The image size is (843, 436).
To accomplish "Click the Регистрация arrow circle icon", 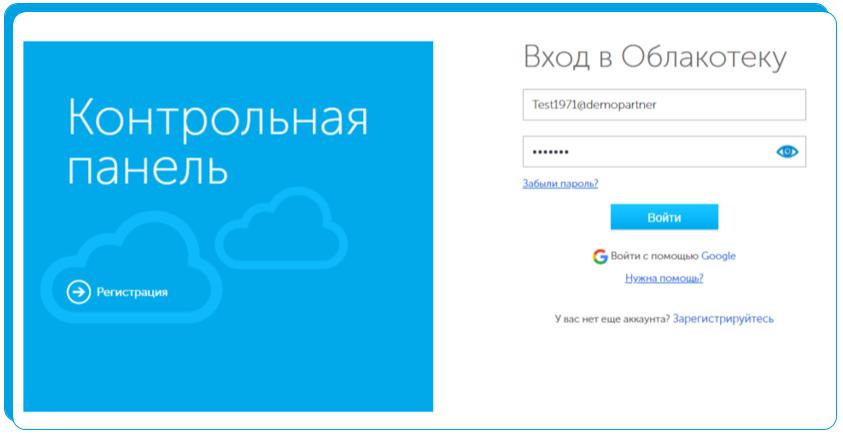I will point(78,292).
